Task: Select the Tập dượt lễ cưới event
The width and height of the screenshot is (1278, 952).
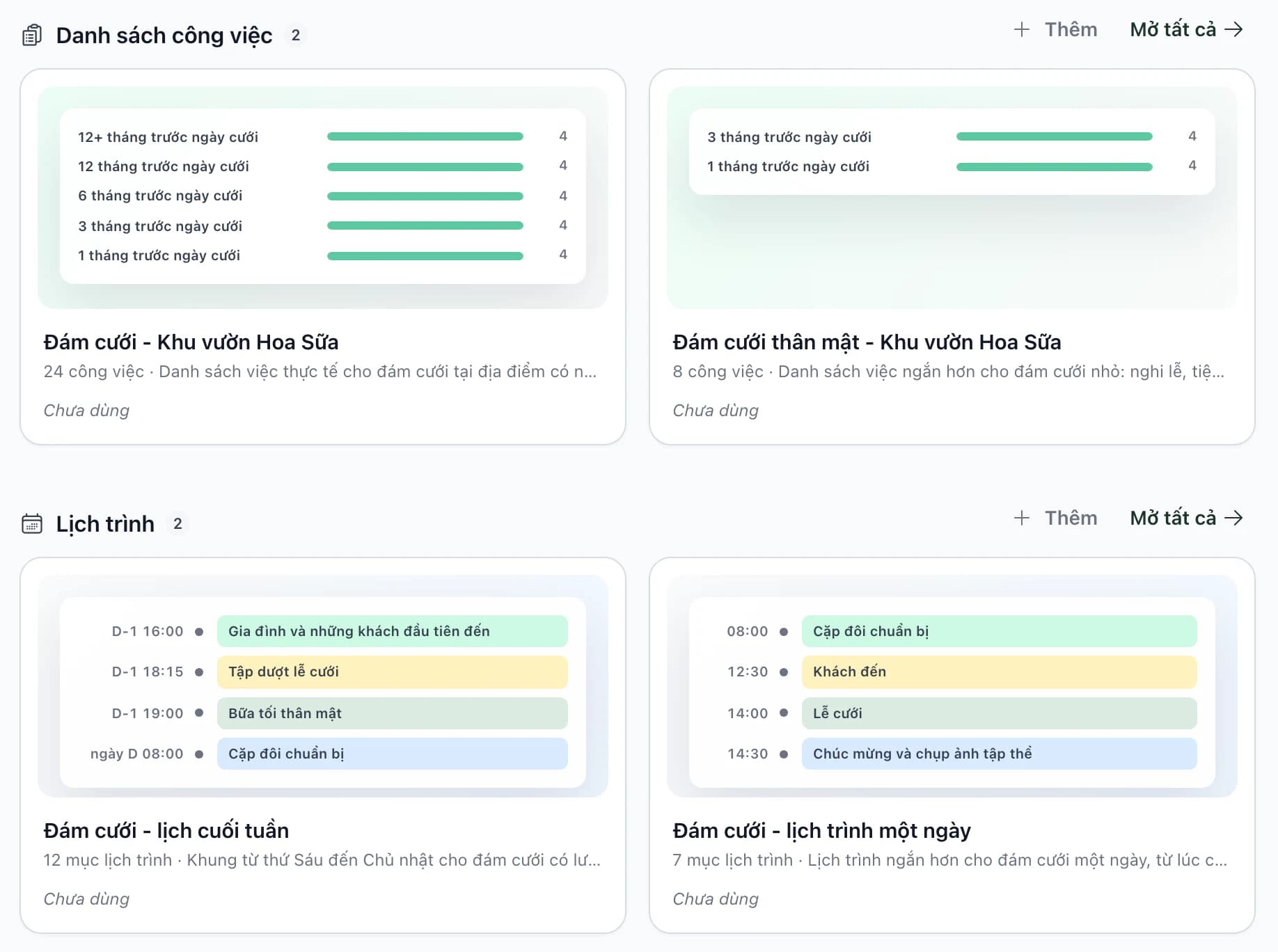Action: pos(393,672)
